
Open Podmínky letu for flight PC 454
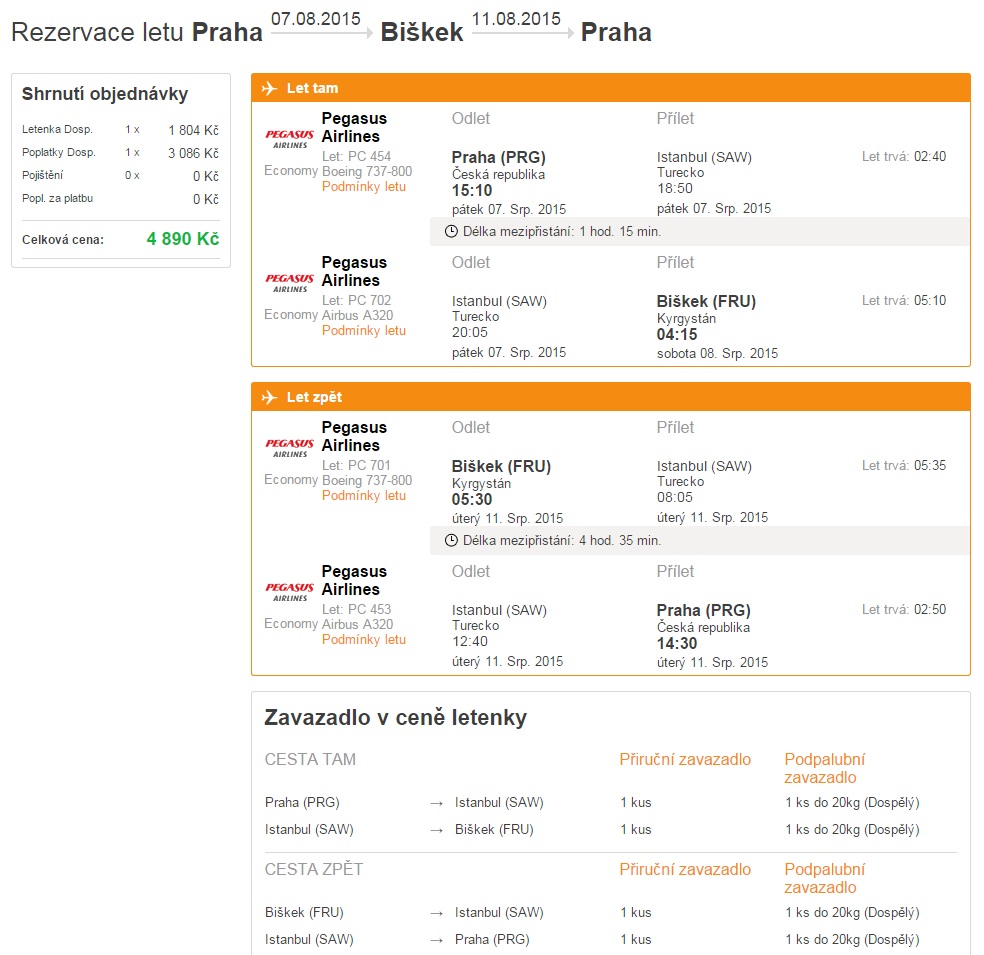pos(364,186)
